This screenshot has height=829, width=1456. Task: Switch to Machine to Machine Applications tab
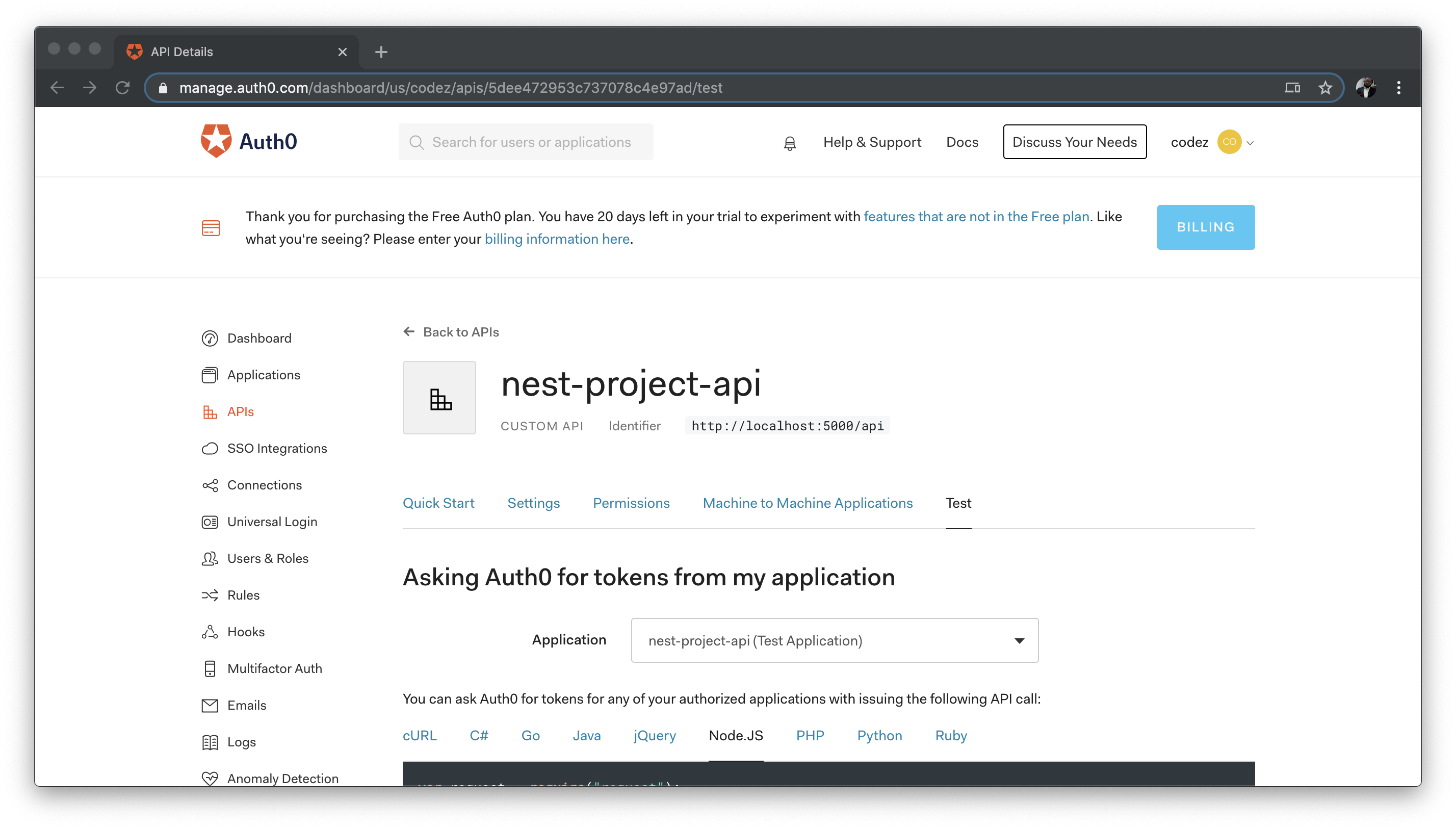coord(807,503)
